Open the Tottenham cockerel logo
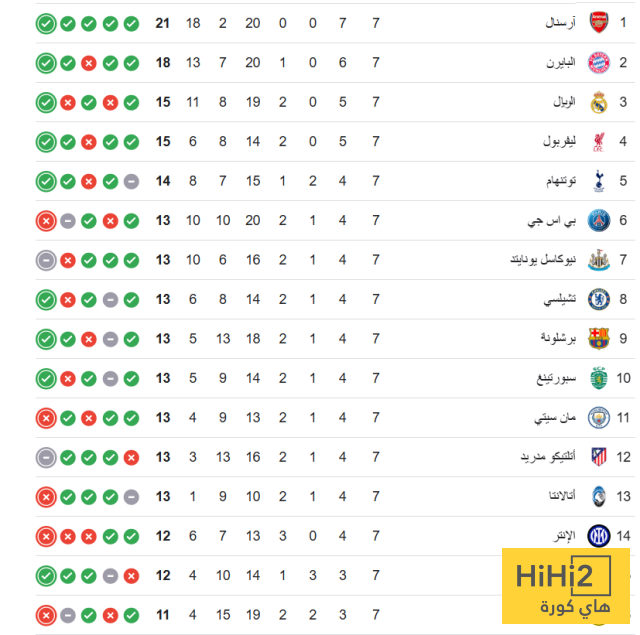 [x=598, y=181]
